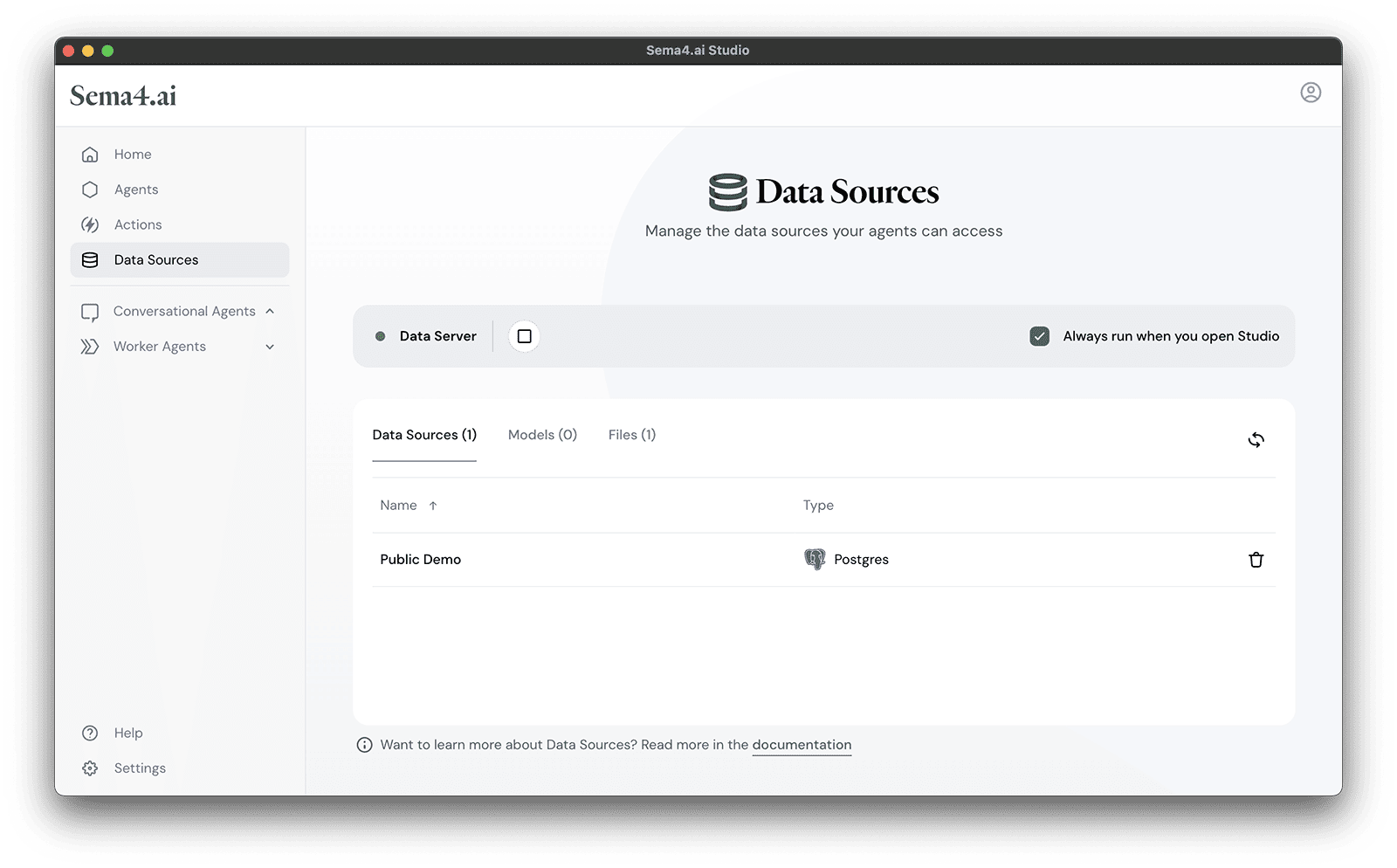Open Actions via the lightning bolt icon
The height and width of the screenshot is (868, 1397).
(90, 224)
